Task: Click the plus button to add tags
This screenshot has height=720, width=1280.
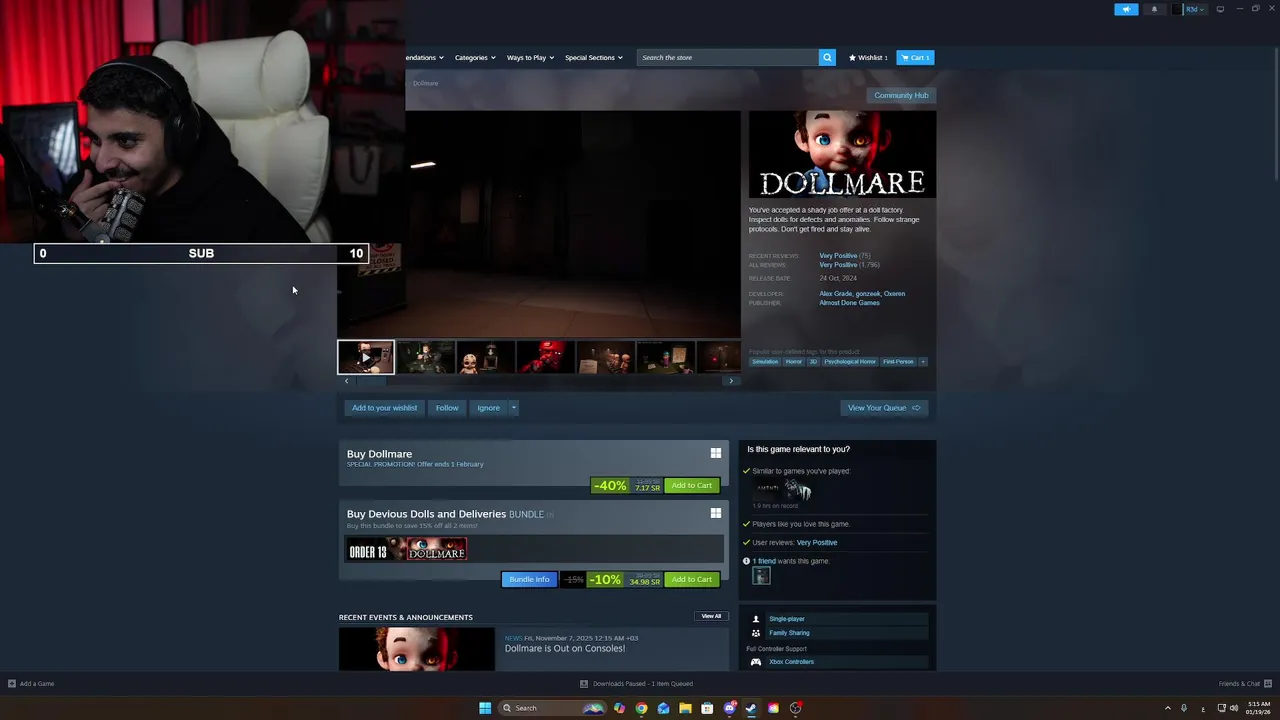Action: coord(923,361)
